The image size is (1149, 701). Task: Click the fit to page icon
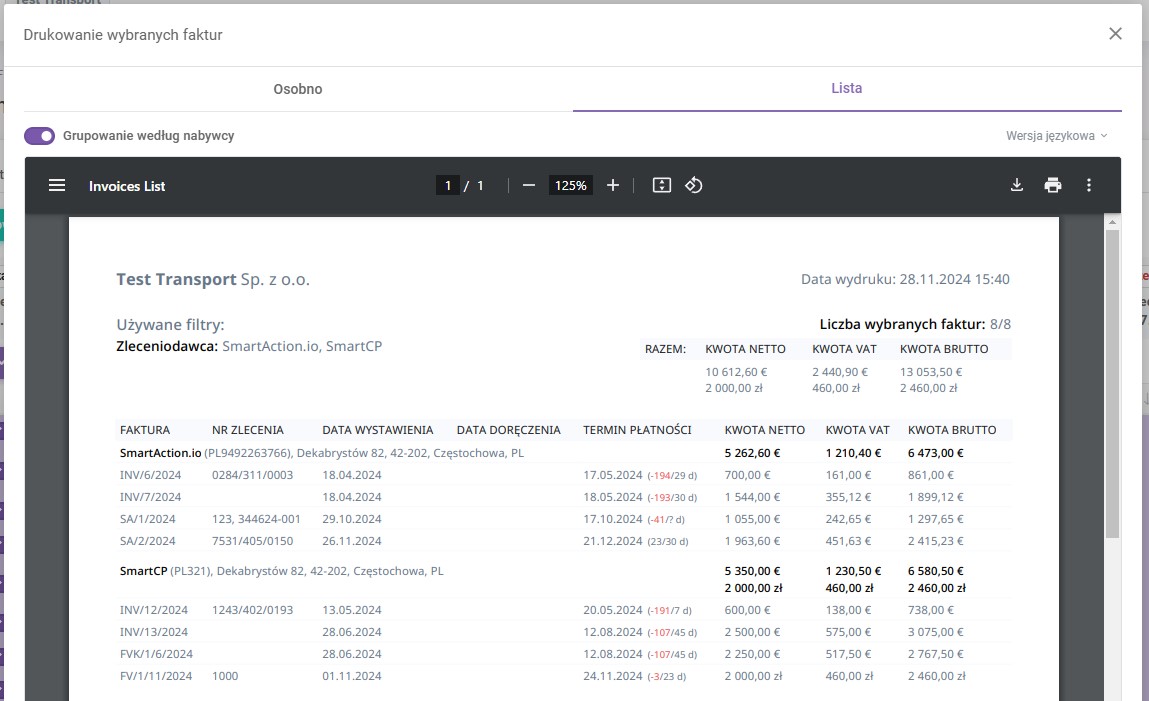click(x=662, y=185)
